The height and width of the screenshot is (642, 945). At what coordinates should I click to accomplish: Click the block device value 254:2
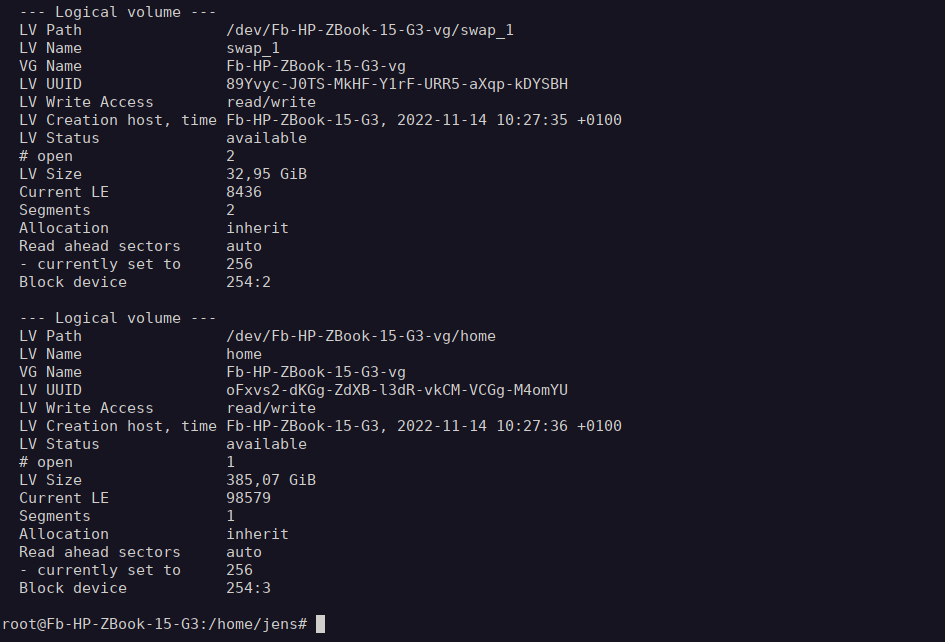[248, 282]
